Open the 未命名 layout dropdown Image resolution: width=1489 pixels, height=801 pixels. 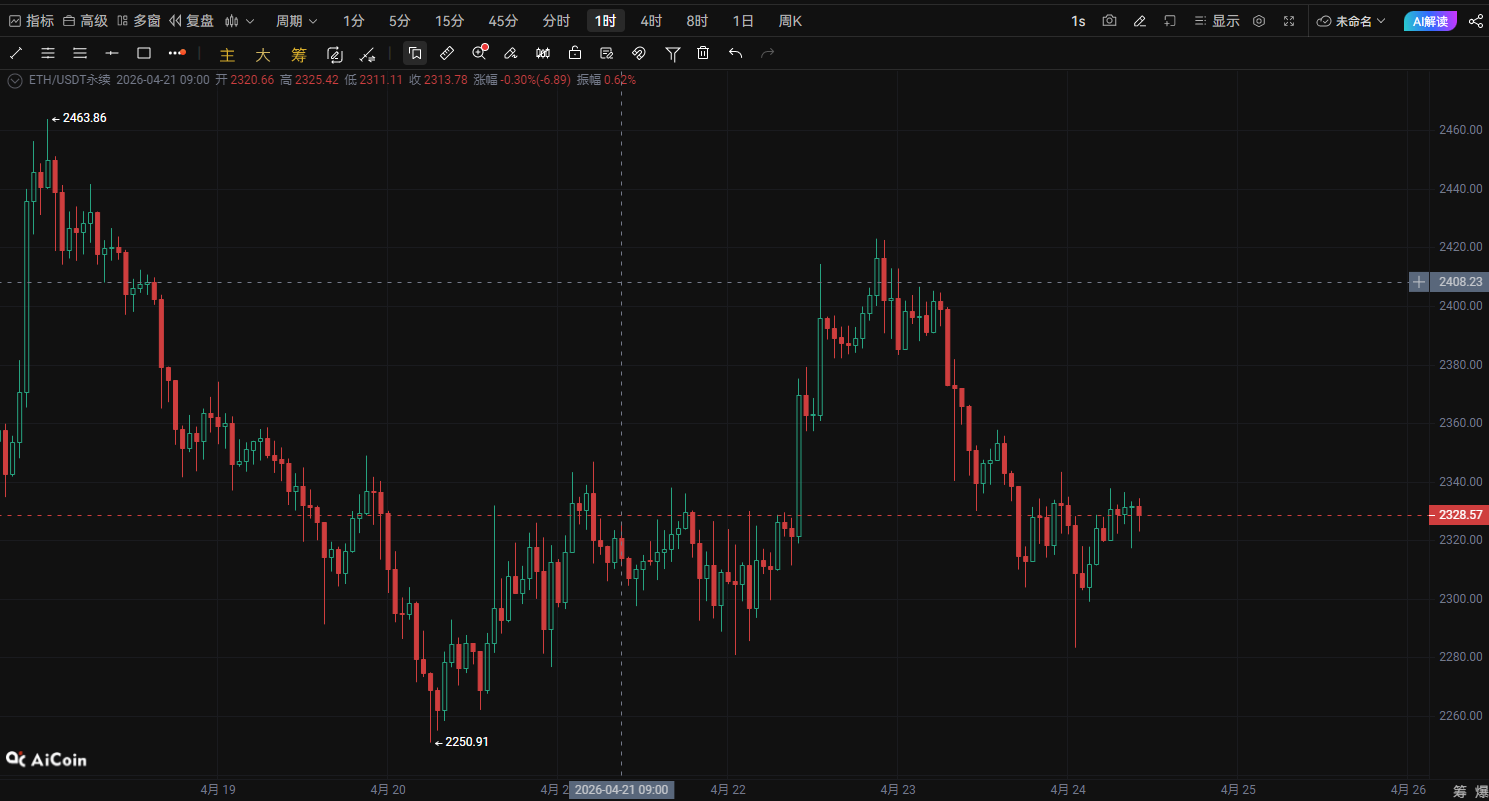point(1351,21)
